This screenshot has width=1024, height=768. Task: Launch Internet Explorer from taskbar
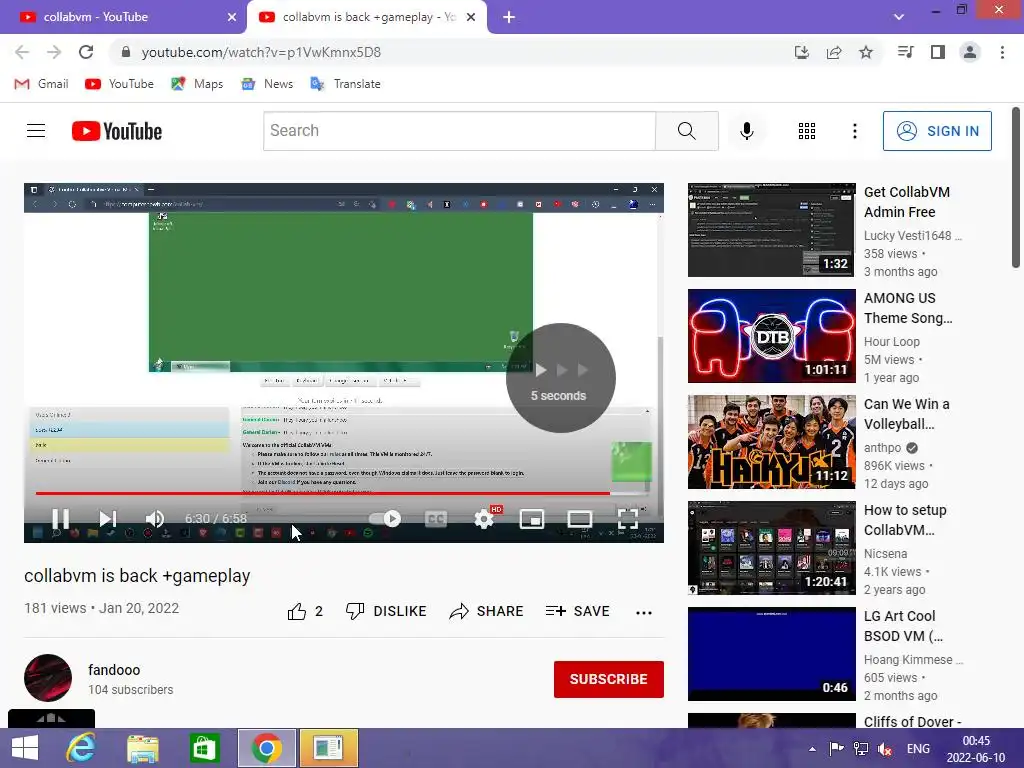coord(81,748)
